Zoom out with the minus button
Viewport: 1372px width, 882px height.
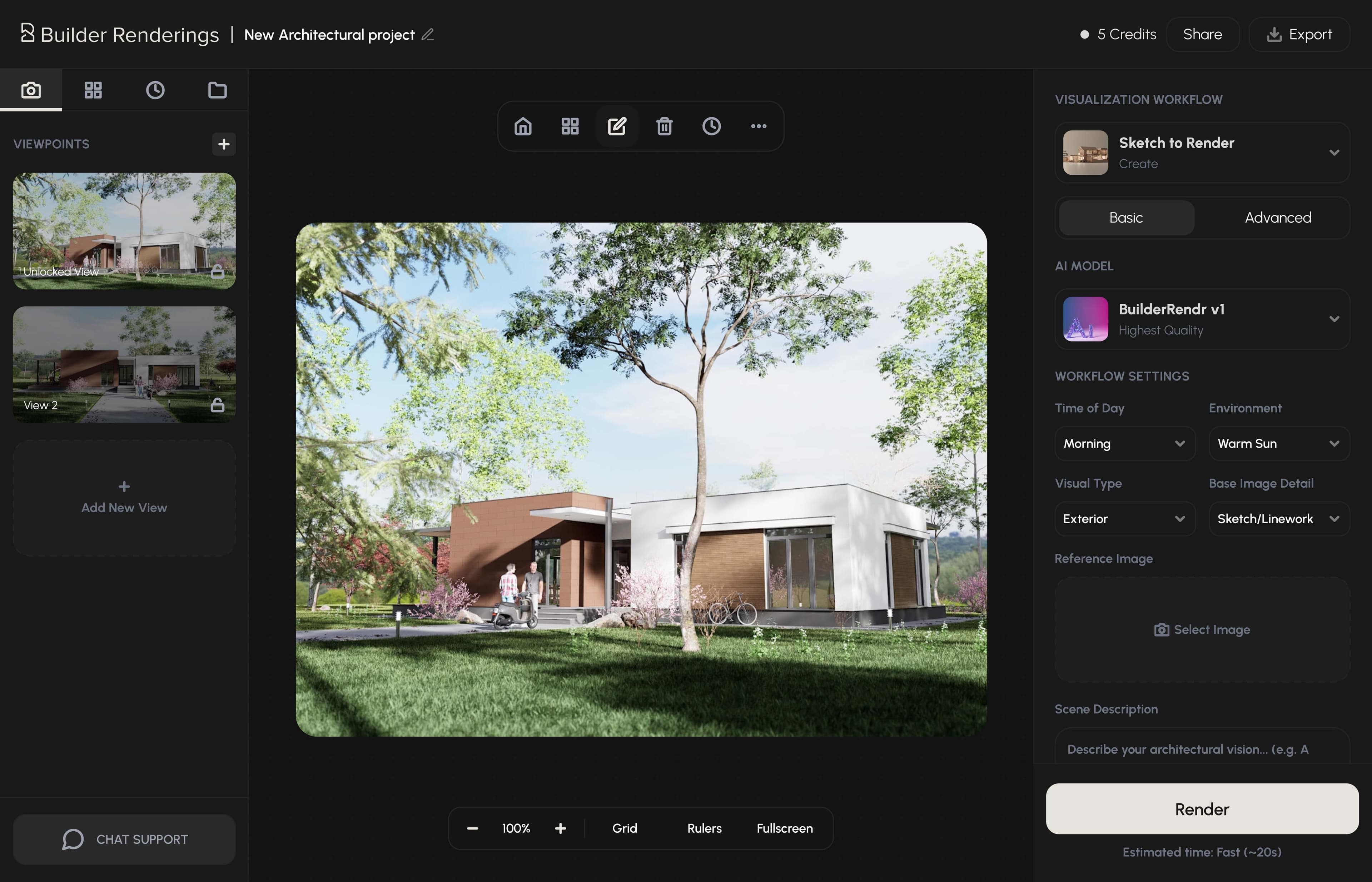pyautogui.click(x=472, y=828)
